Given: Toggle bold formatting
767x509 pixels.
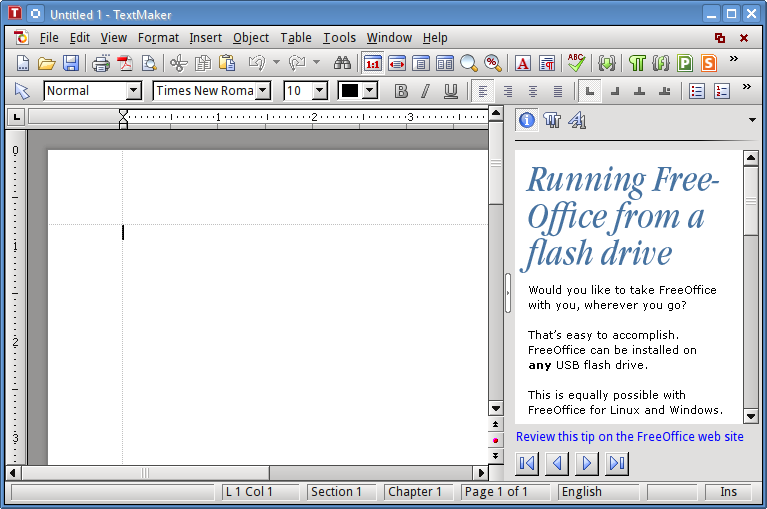Looking at the screenshot, I should click(401, 91).
